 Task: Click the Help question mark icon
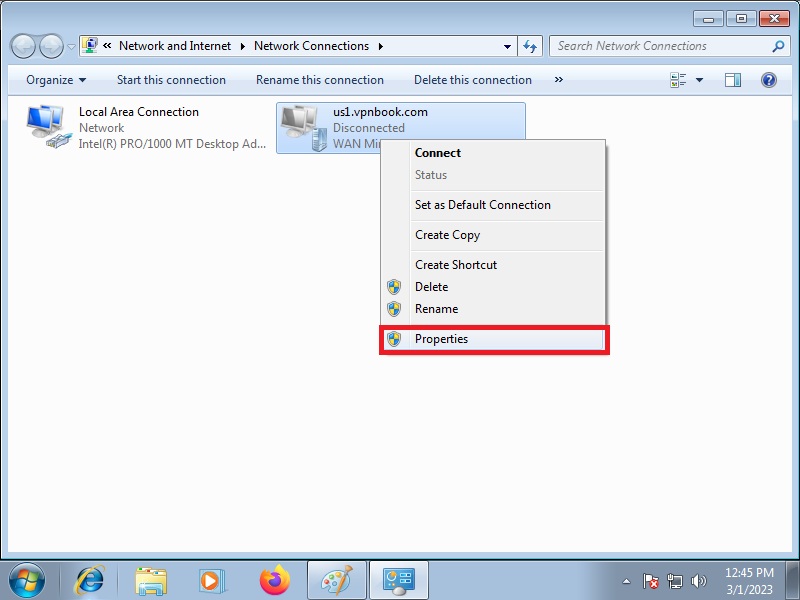click(x=769, y=80)
